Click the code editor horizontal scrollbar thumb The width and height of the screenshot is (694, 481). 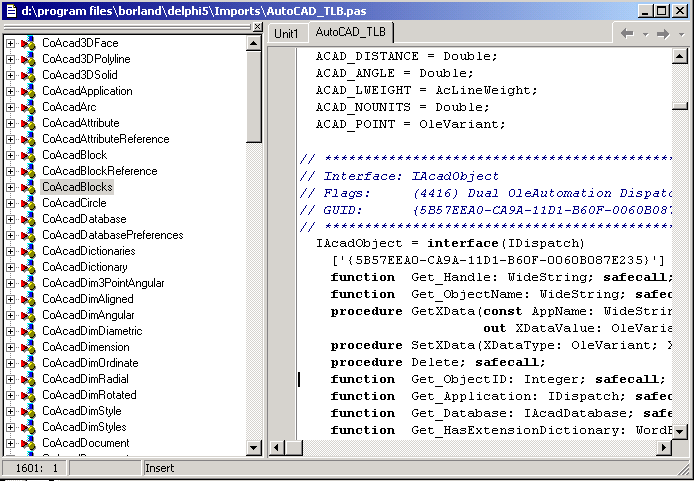(x=293, y=447)
